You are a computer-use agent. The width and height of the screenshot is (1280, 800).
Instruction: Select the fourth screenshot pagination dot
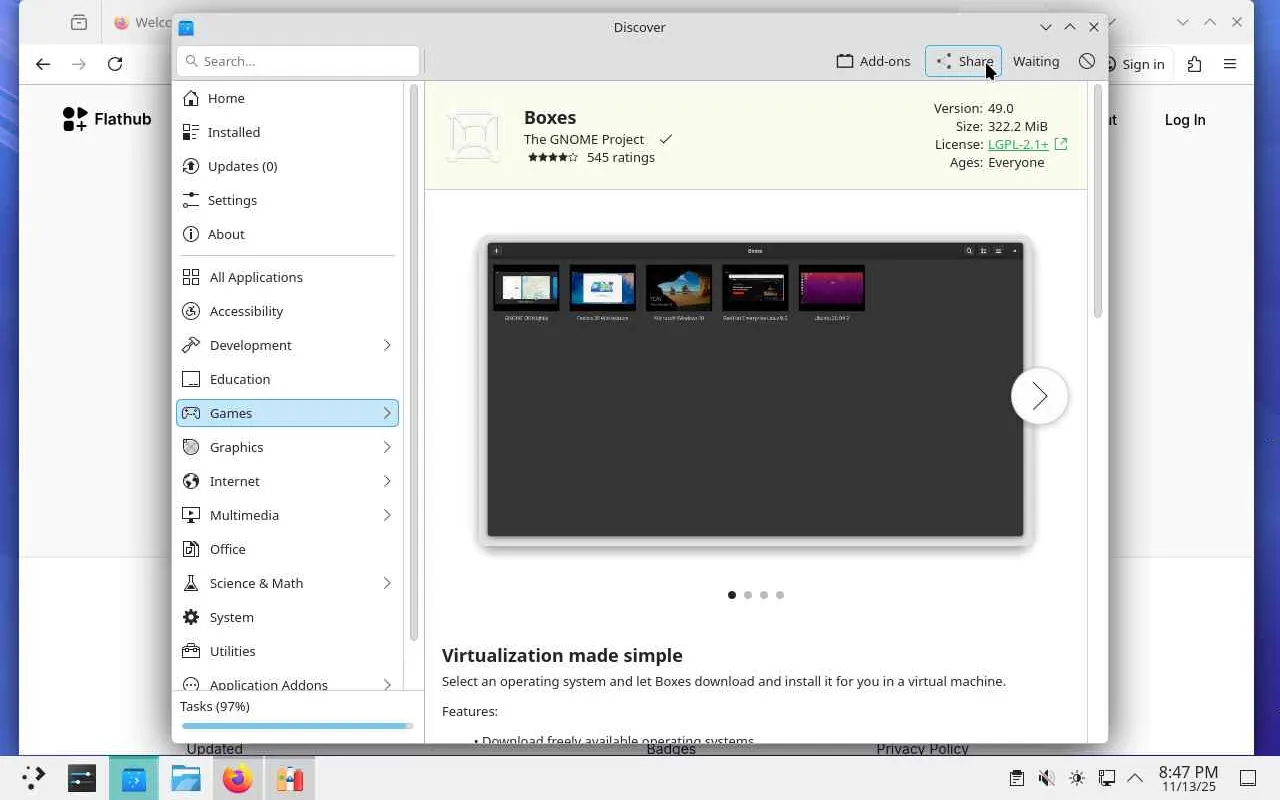click(x=780, y=595)
